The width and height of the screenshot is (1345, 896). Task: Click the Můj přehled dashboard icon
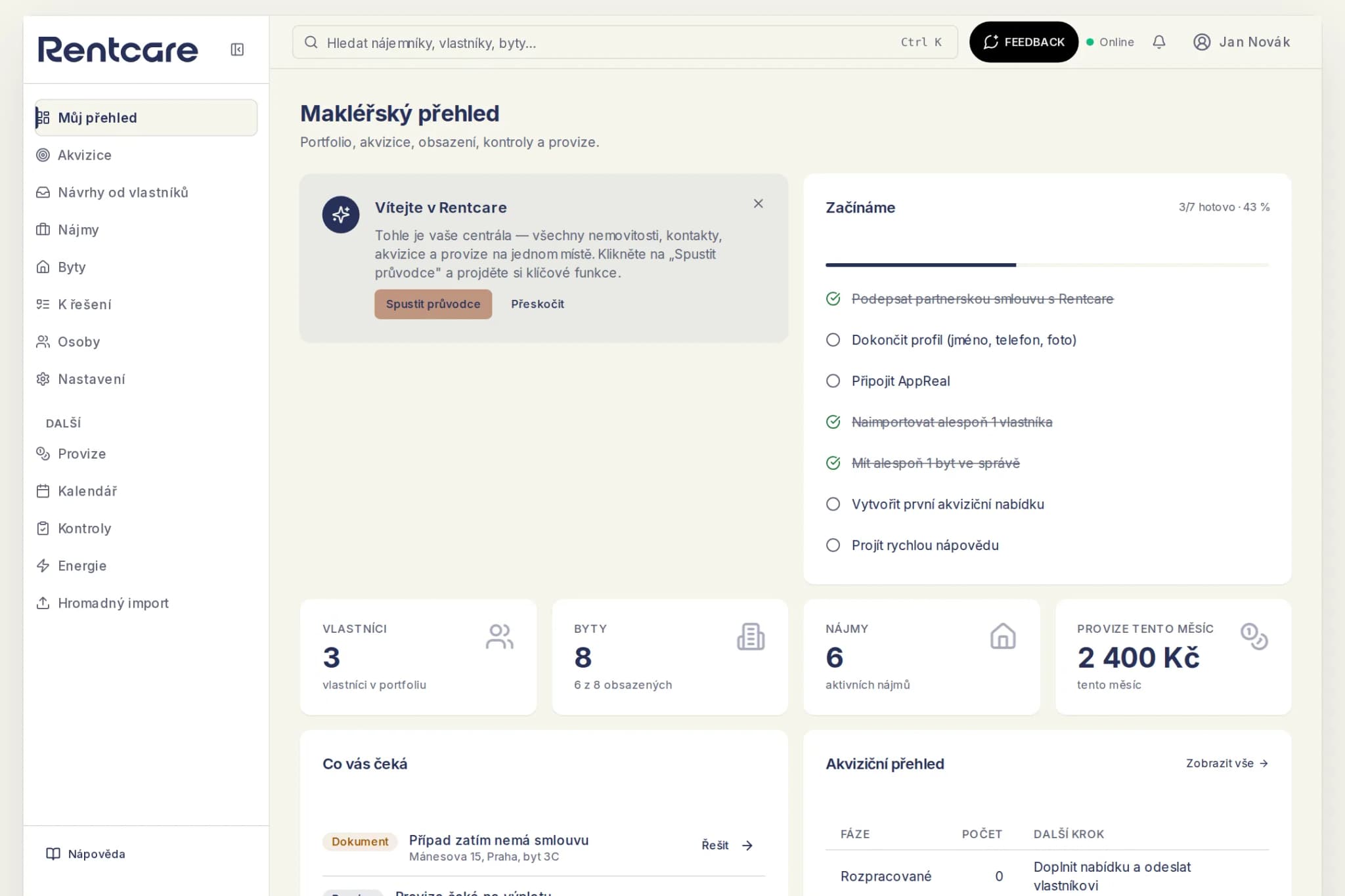click(43, 117)
